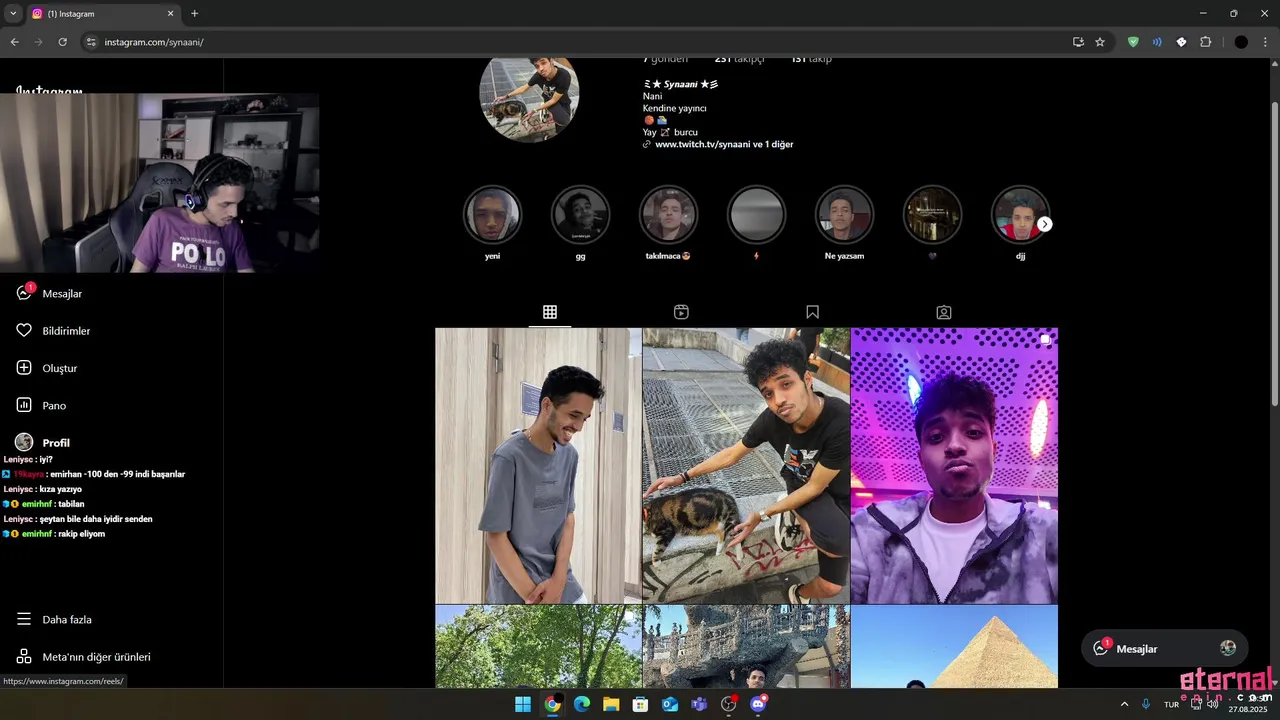
Task: Open the tab search dropdown
Action: coord(13,14)
